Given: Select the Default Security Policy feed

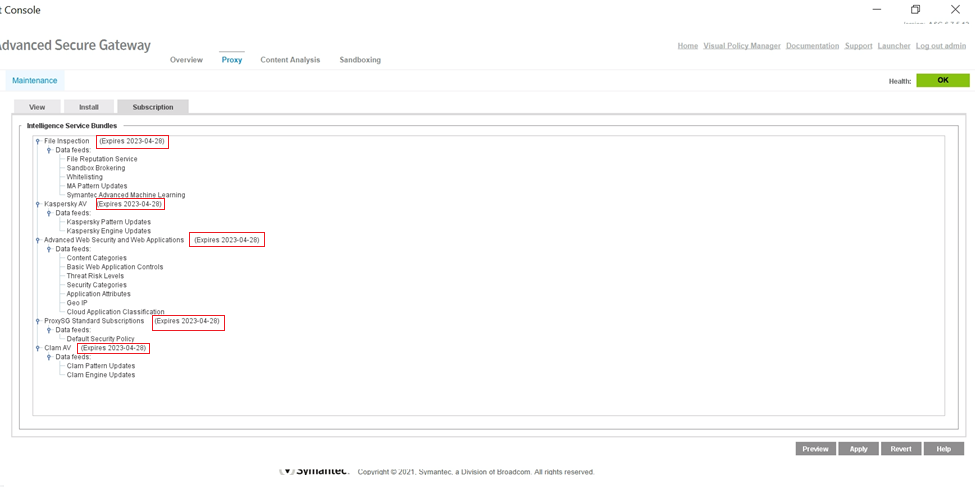Looking at the screenshot, I should [100, 339].
